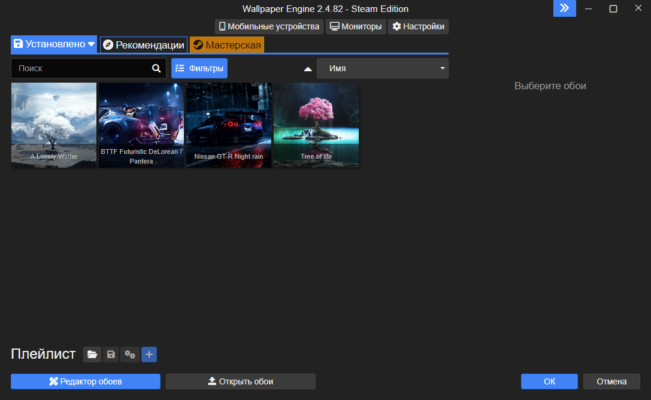The image size is (651, 400).
Task: Open the Мониторы settings
Action: point(356,27)
